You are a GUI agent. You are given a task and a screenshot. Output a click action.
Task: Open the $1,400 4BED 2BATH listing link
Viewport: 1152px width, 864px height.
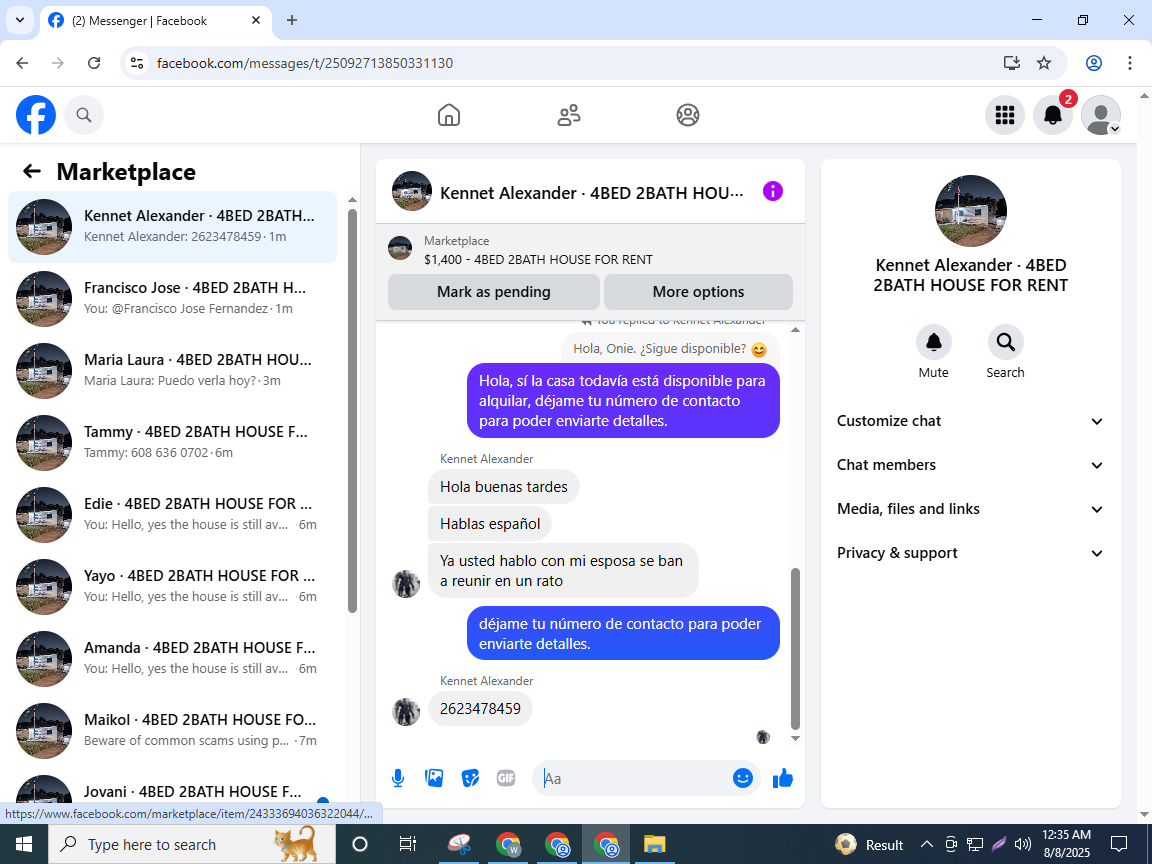tap(538, 259)
